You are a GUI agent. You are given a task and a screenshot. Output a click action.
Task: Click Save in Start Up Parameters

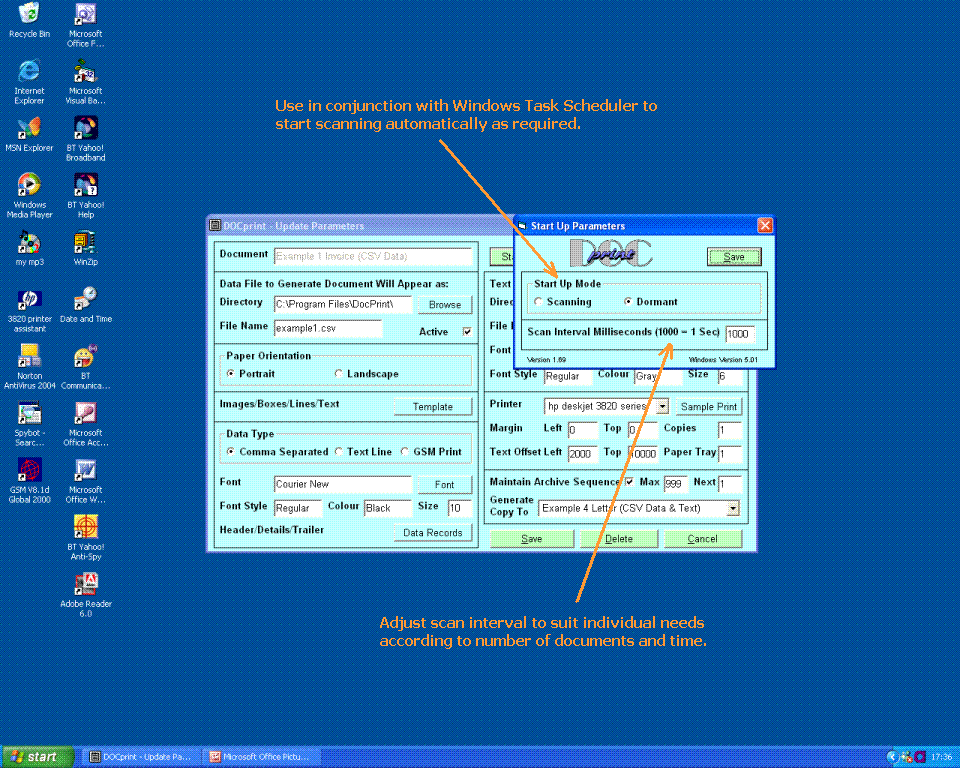coord(734,257)
